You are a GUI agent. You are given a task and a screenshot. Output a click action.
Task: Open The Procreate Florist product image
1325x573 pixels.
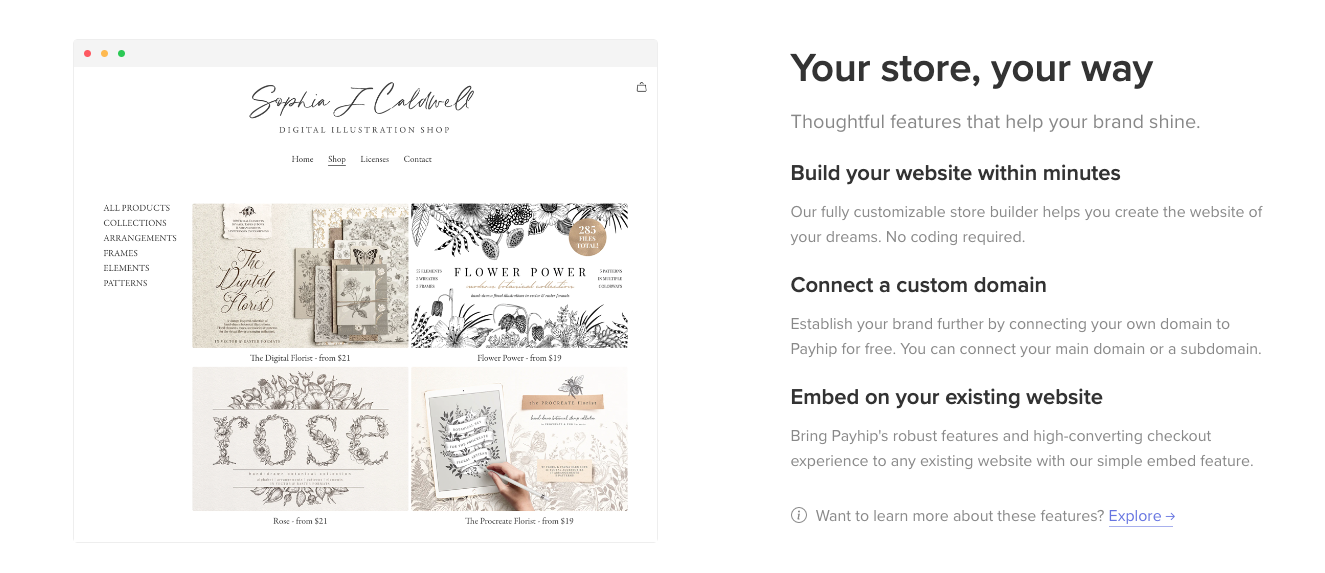[x=519, y=439]
